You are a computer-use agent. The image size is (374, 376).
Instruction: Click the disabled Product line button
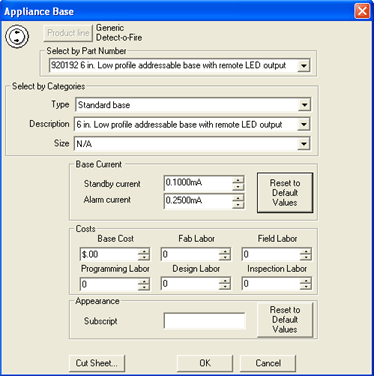(68, 33)
